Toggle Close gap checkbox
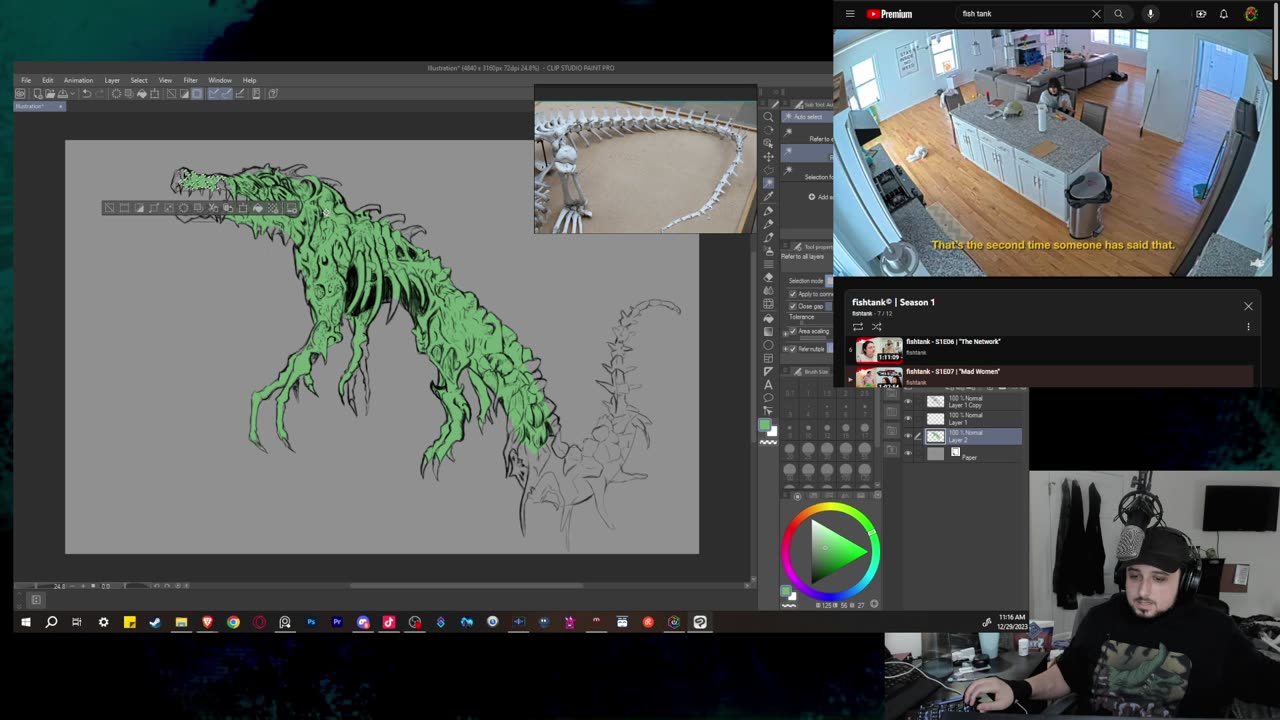Image resolution: width=1280 pixels, height=720 pixels. [793, 306]
